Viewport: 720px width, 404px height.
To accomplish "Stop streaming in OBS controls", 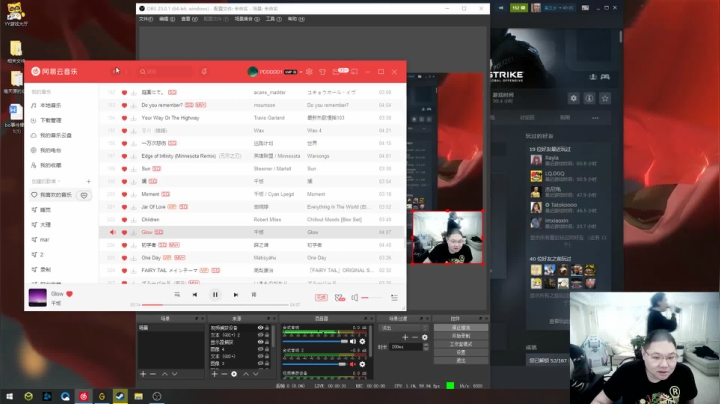I will 461,328.
